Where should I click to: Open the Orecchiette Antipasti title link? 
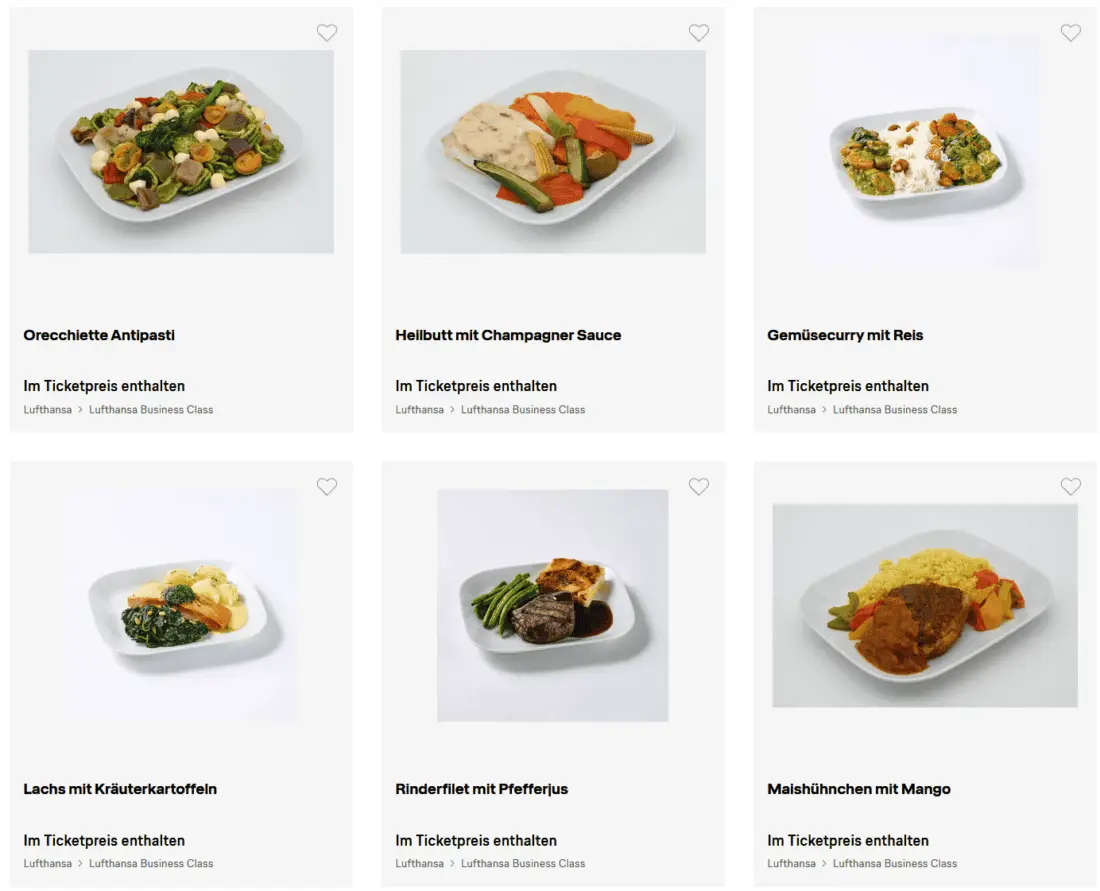[x=99, y=335]
